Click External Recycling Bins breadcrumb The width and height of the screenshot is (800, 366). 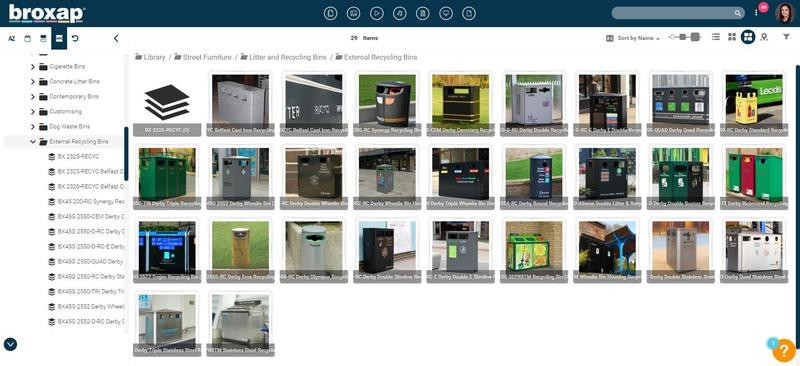tap(380, 57)
